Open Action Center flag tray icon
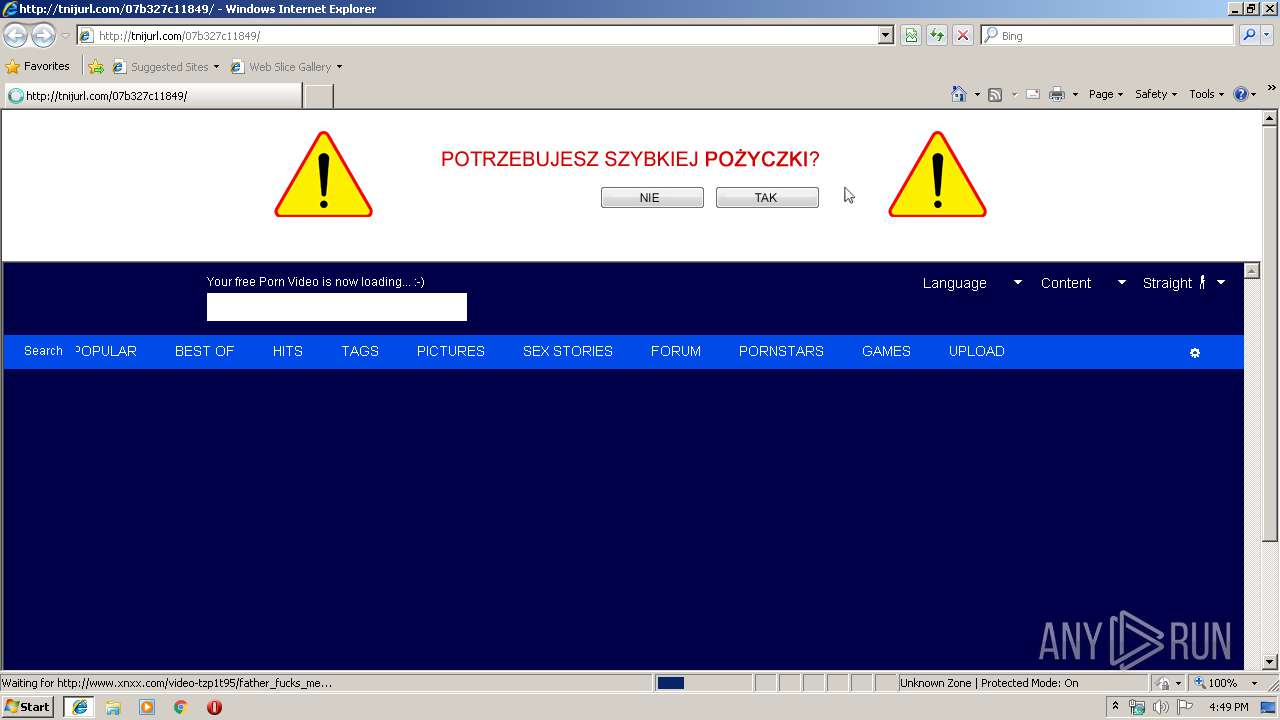Image resolution: width=1280 pixels, height=720 pixels. [1185, 707]
